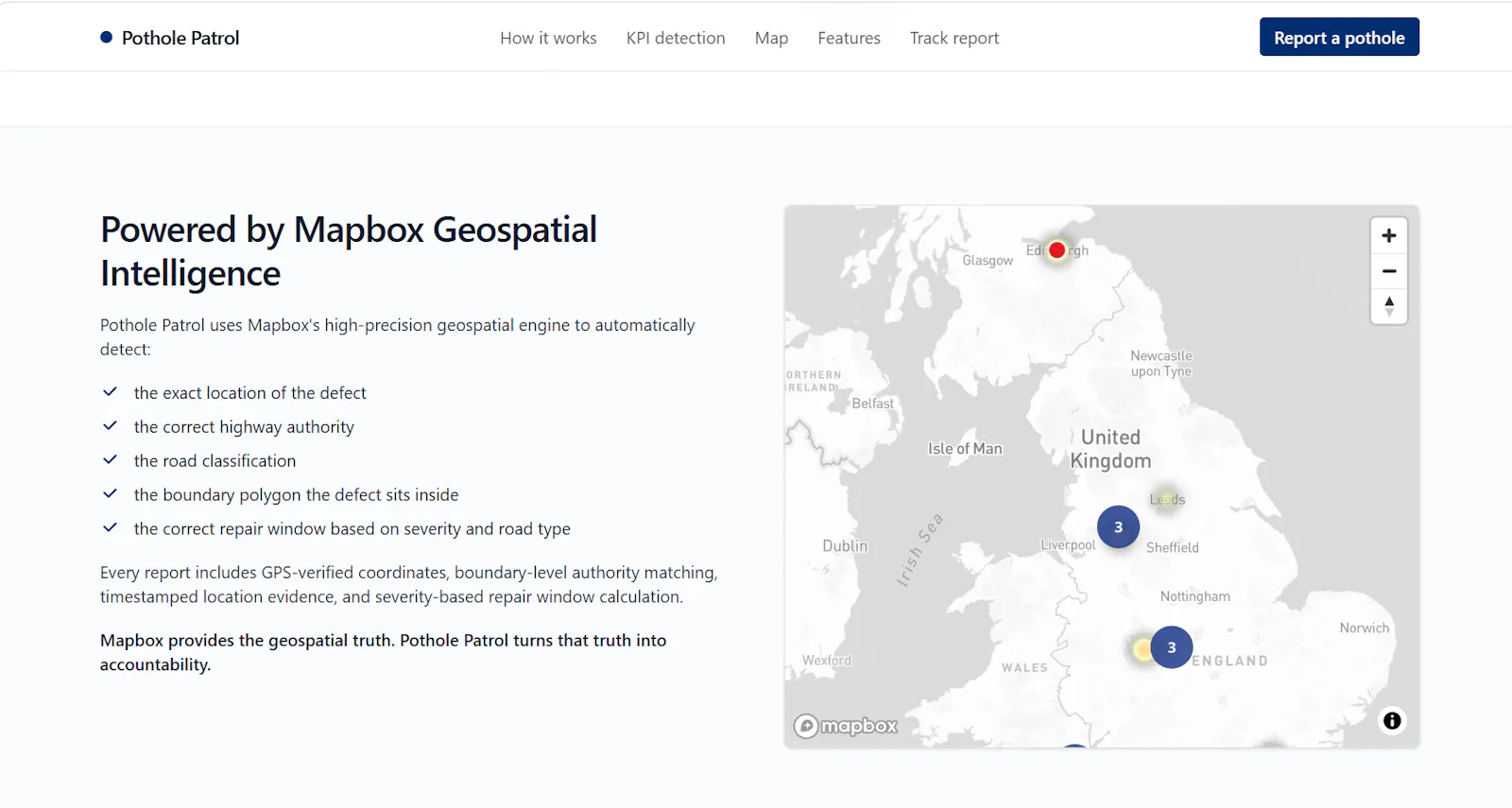This screenshot has width=1512, height=808.
Task: Open the How it works section
Action: [548, 38]
